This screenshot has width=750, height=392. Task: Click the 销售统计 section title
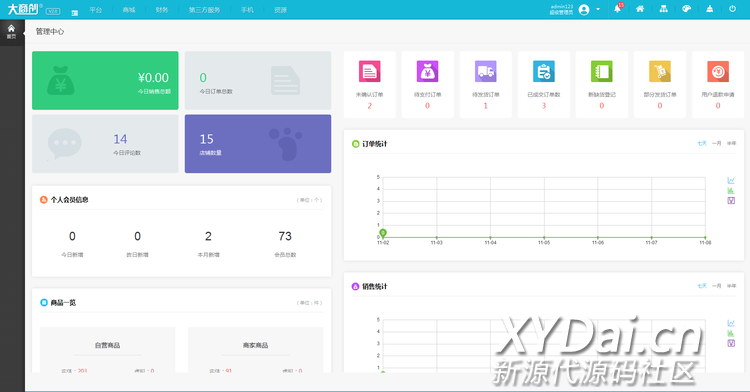point(375,286)
